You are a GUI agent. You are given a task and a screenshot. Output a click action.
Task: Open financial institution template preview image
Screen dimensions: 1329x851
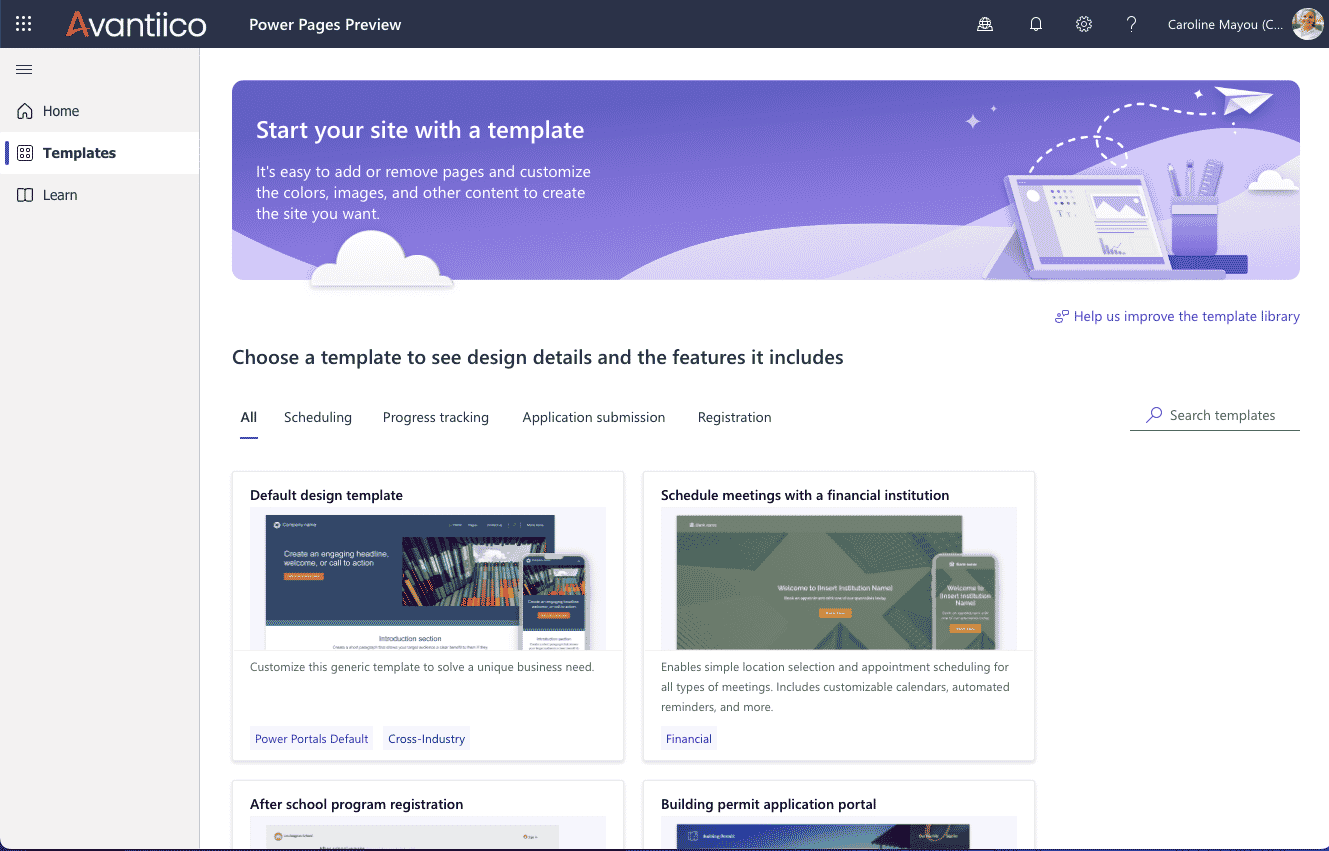[839, 579]
